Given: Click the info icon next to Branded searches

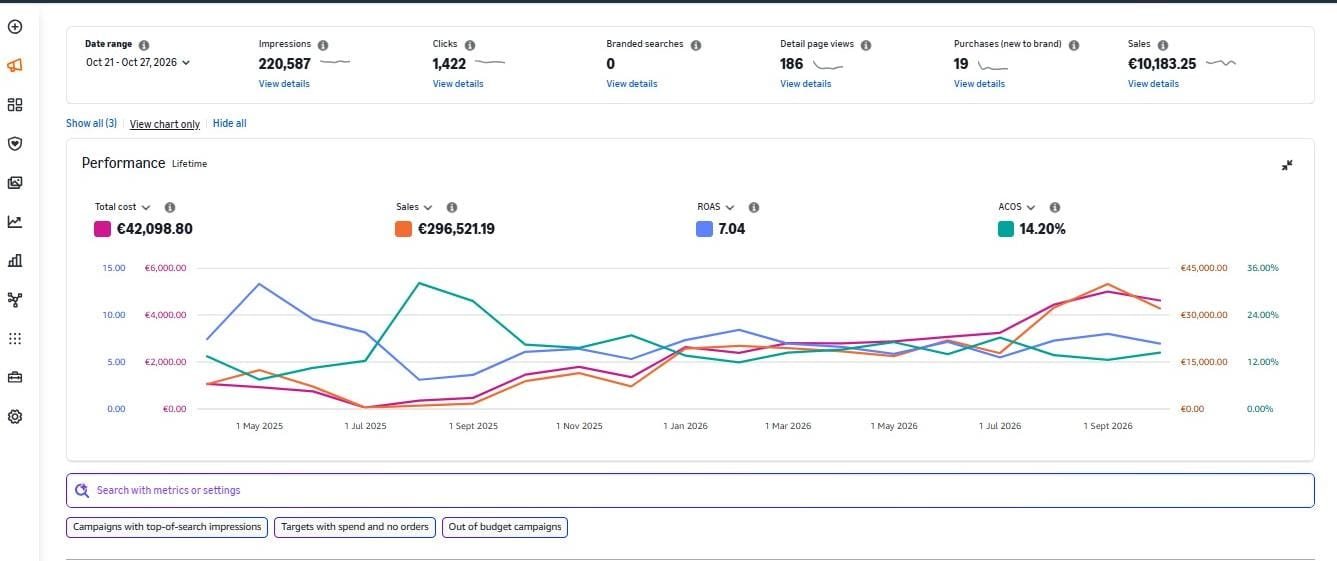Looking at the screenshot, I should click(x=696, y=45).
